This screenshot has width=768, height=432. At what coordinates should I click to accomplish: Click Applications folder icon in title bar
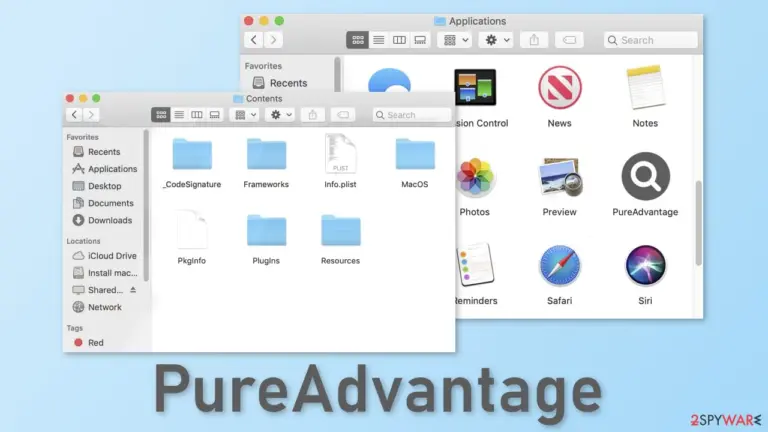(x=440, y=21)
